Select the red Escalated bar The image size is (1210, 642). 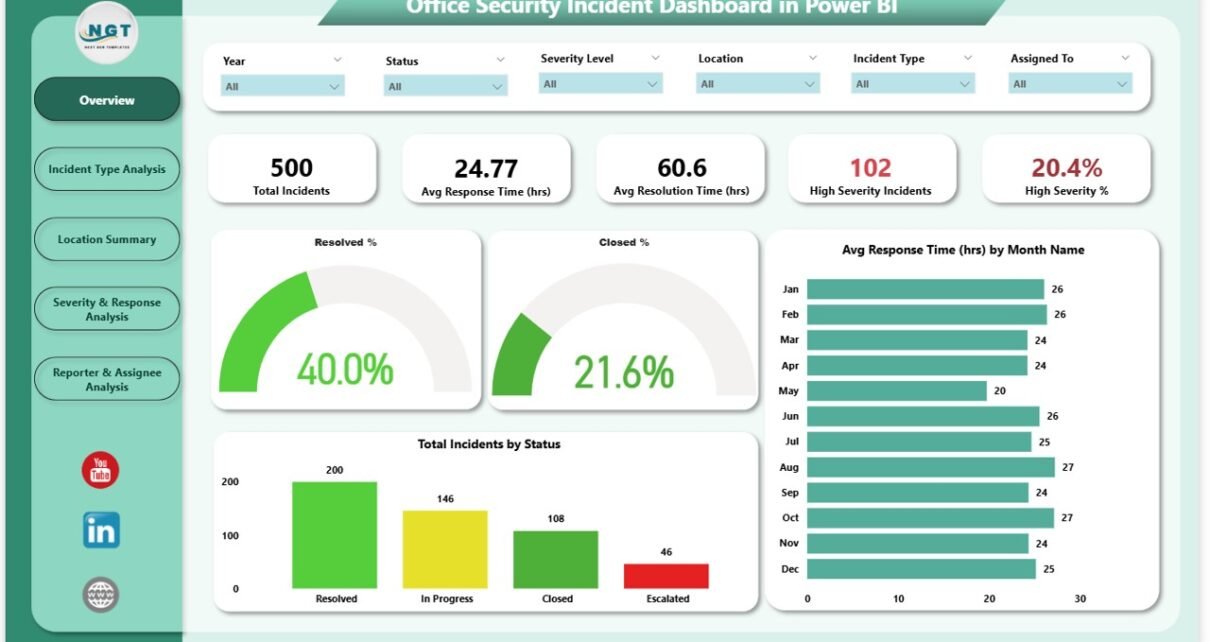pyautogui.click(x=666, y=576)
